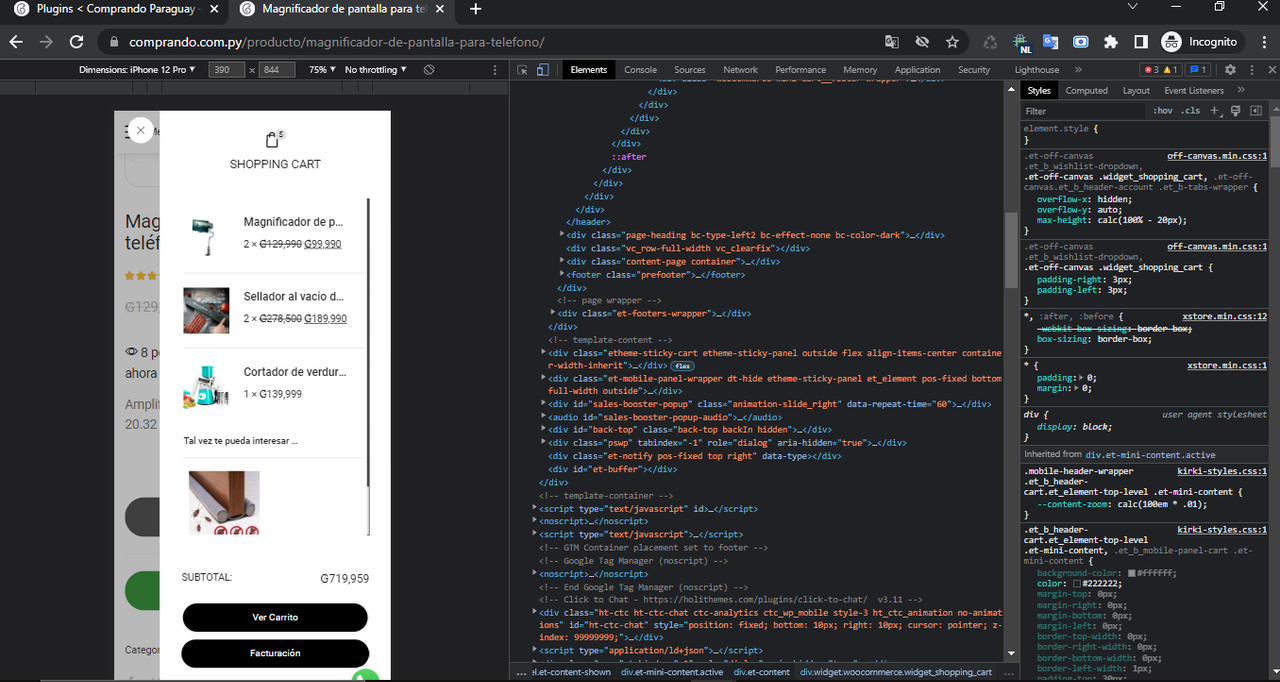This screenshot has width=1280, height=682.
Task: Click Sellador al vacio d... cart item title
Action: coord(294,297)
